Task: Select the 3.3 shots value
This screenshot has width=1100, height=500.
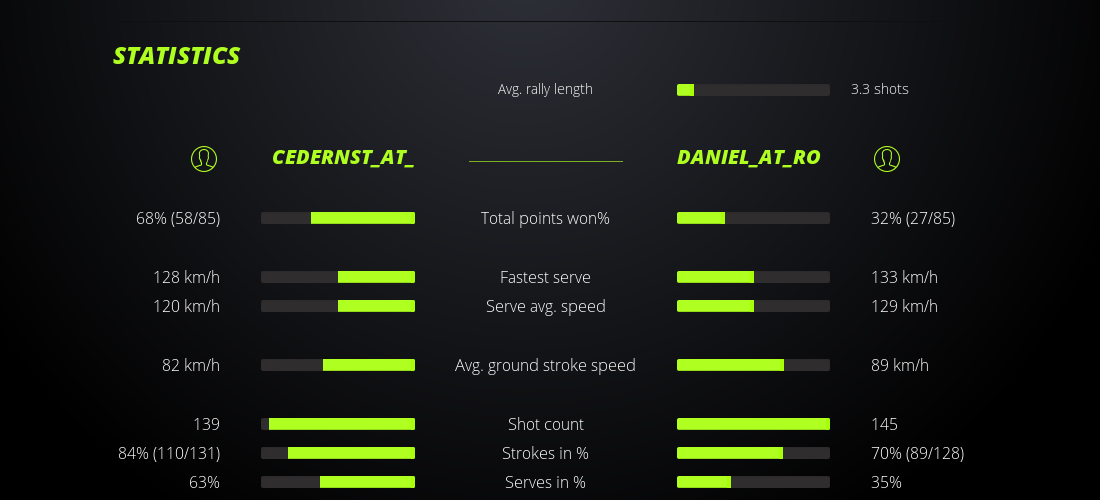Action: click(879, 89)
